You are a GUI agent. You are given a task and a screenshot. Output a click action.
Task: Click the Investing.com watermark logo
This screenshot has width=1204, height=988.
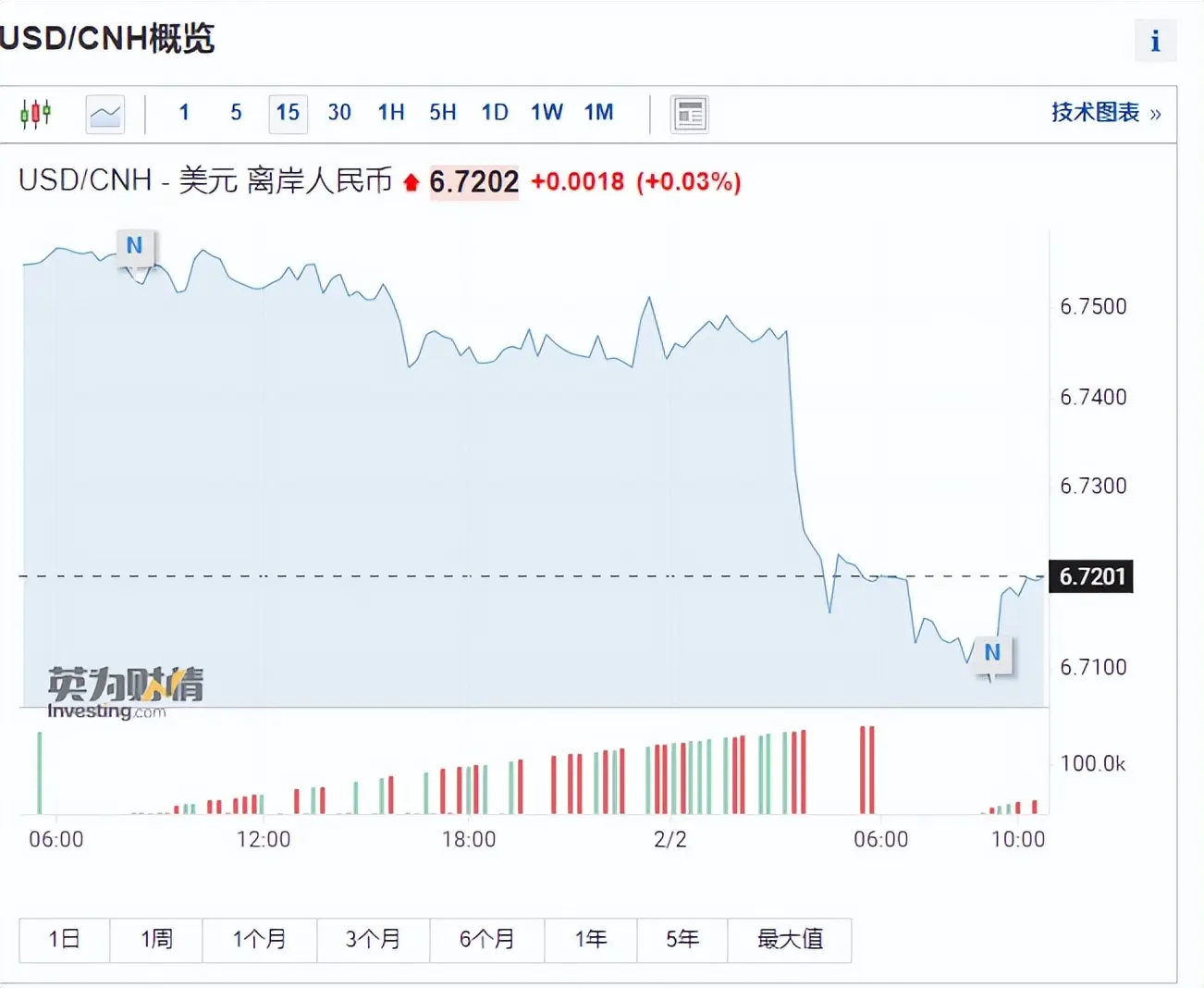124,692
